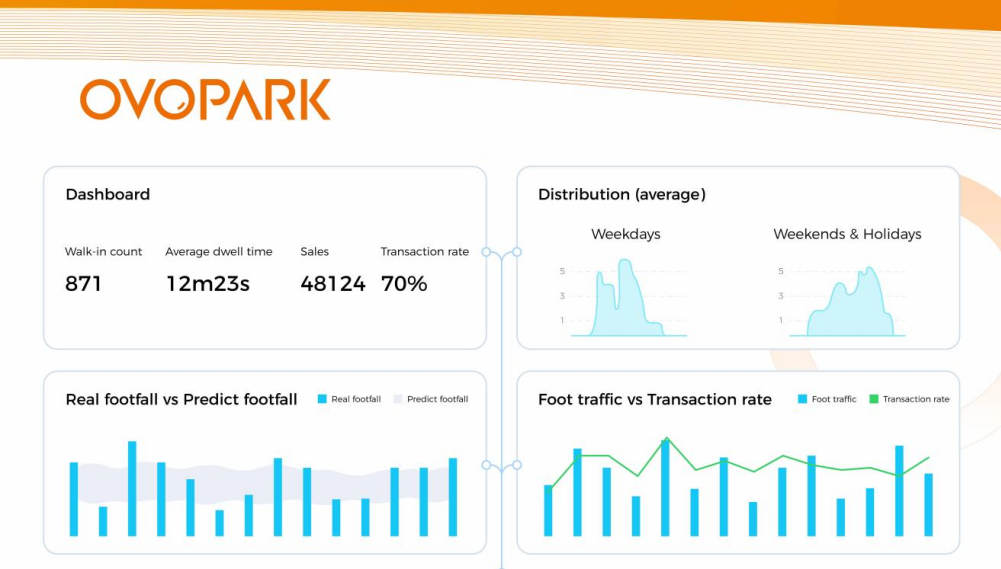Click the Foot traffic vs Transaction rate heading
The image size is (1001, 569).
(x=655, y=399)
